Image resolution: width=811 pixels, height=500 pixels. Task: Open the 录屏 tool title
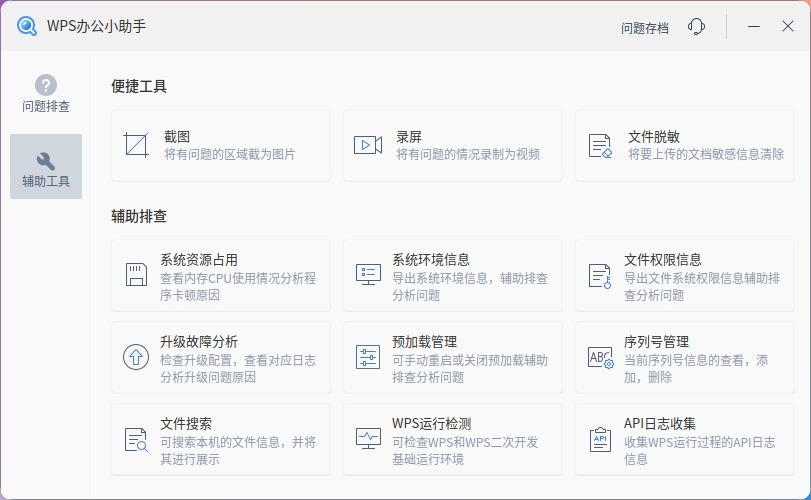coord(409,137)
